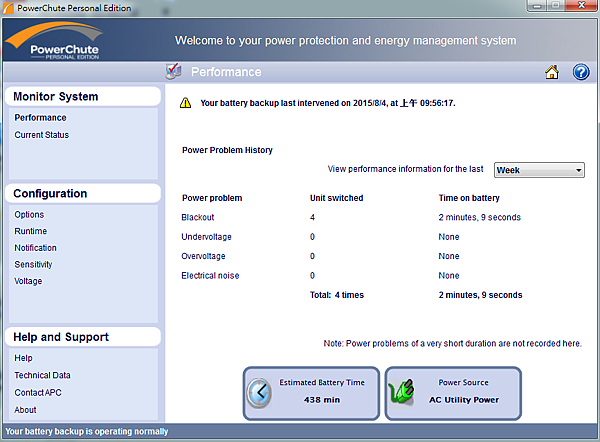Screen dimensions: 600x442
Task: Click the Performance checklist icon
Action: pyautogui.click(x=173, y=71)
